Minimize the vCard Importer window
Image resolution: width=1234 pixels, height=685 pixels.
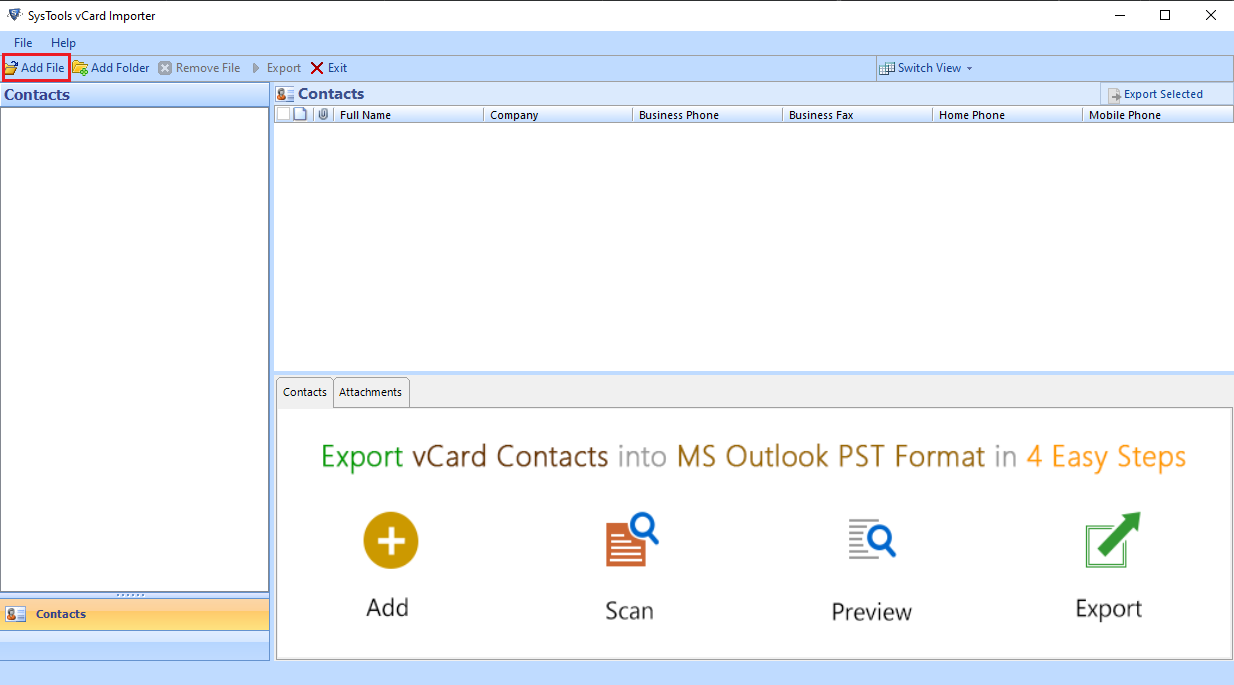point(1119,15)
